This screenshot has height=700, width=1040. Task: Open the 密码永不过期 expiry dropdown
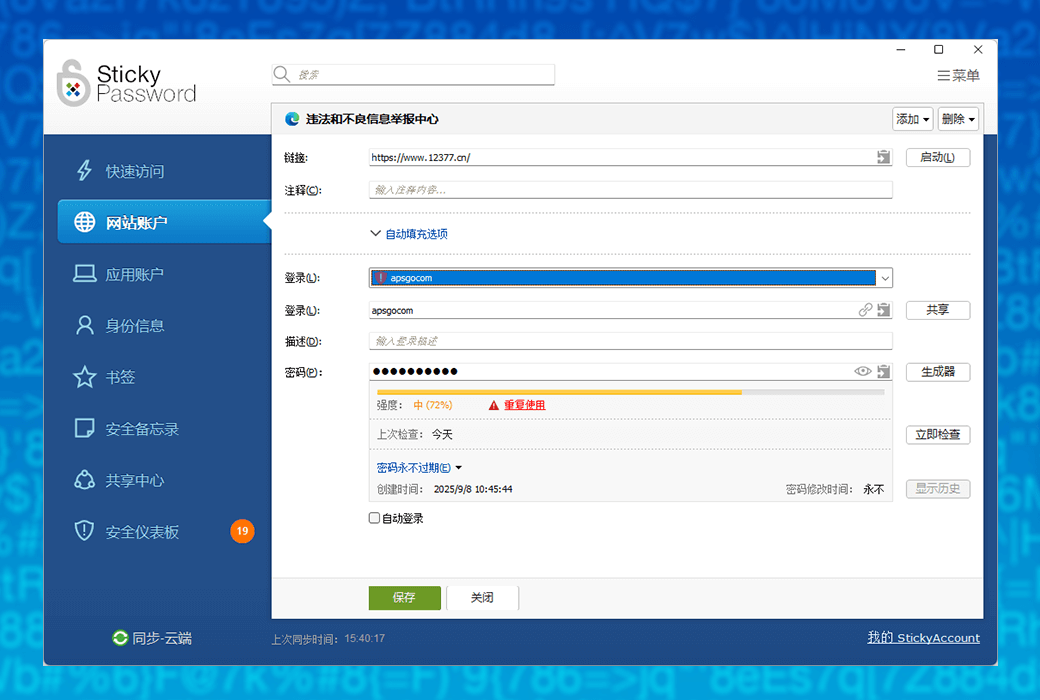click(x=419, y=468)
